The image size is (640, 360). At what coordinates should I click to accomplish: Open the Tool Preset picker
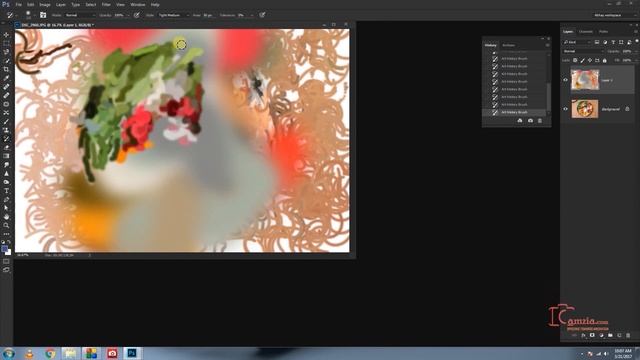[x=11, y=15]
